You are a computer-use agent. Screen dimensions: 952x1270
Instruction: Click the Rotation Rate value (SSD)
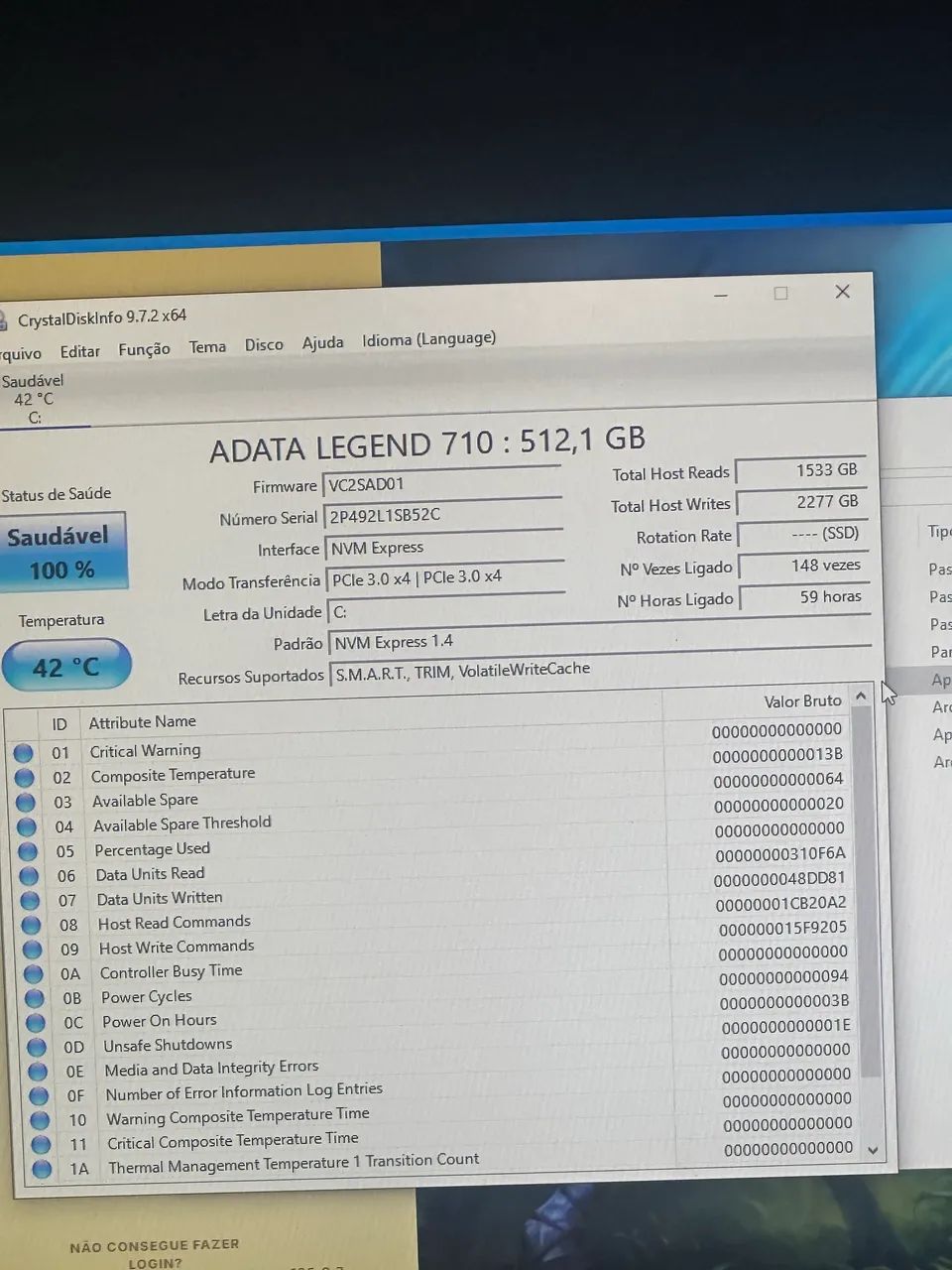(x=803, y=534)
